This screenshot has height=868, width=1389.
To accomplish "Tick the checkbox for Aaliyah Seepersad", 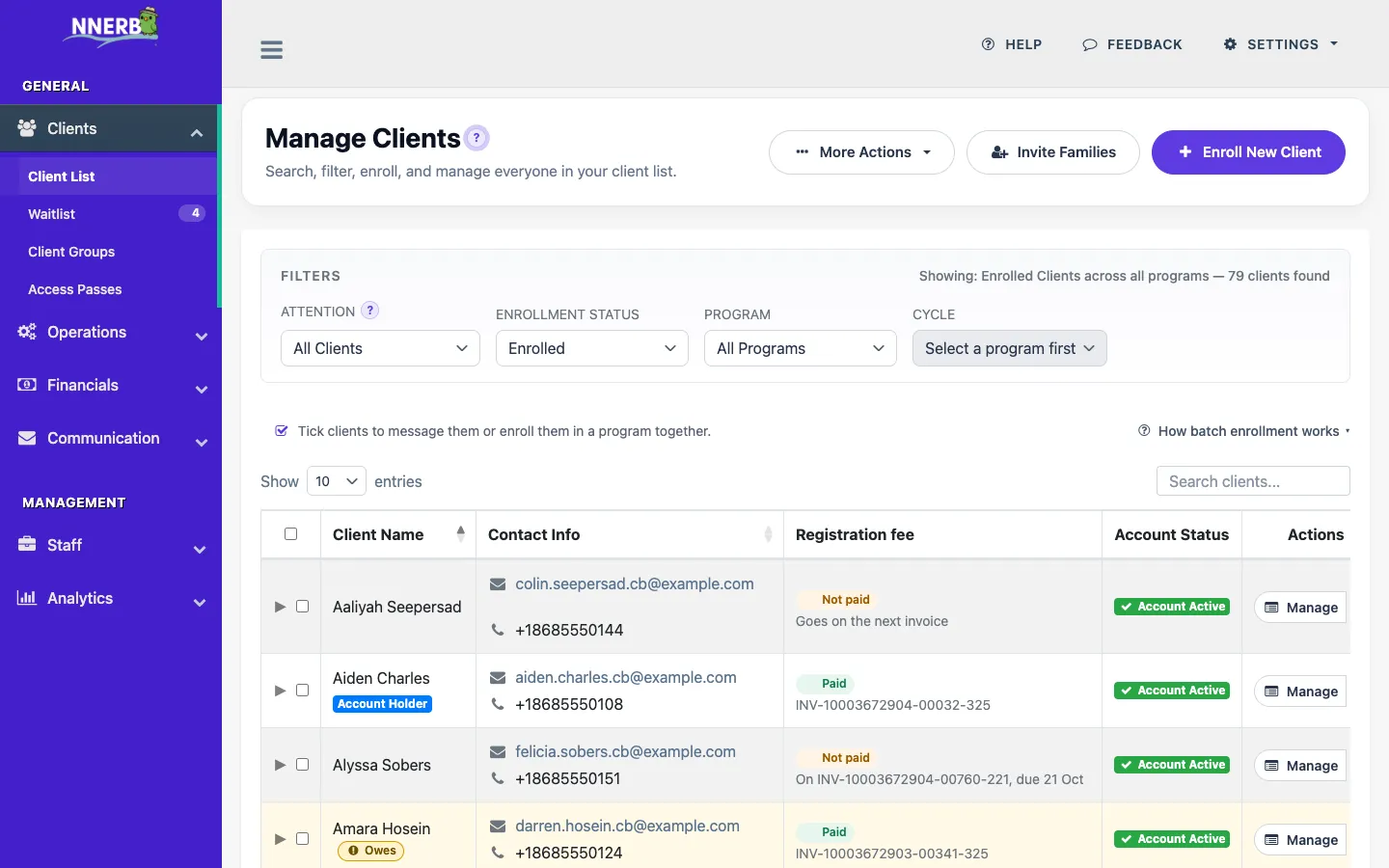I will (302, 607).
